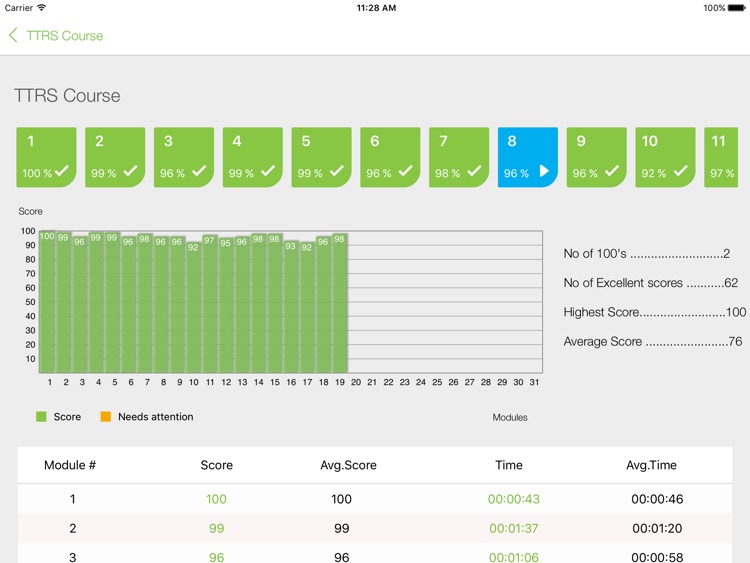Click checkmark icon on module 3 tile
Viewport: 750px width, 563px height.
[199, 171]
